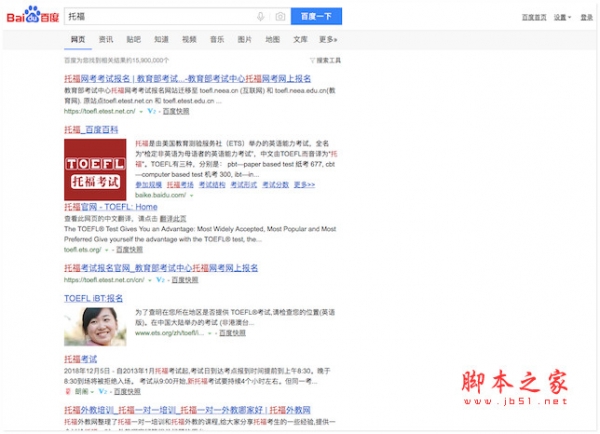Click 百度快照 after www.ets.org/zh/toefl

tap(232, 333)
